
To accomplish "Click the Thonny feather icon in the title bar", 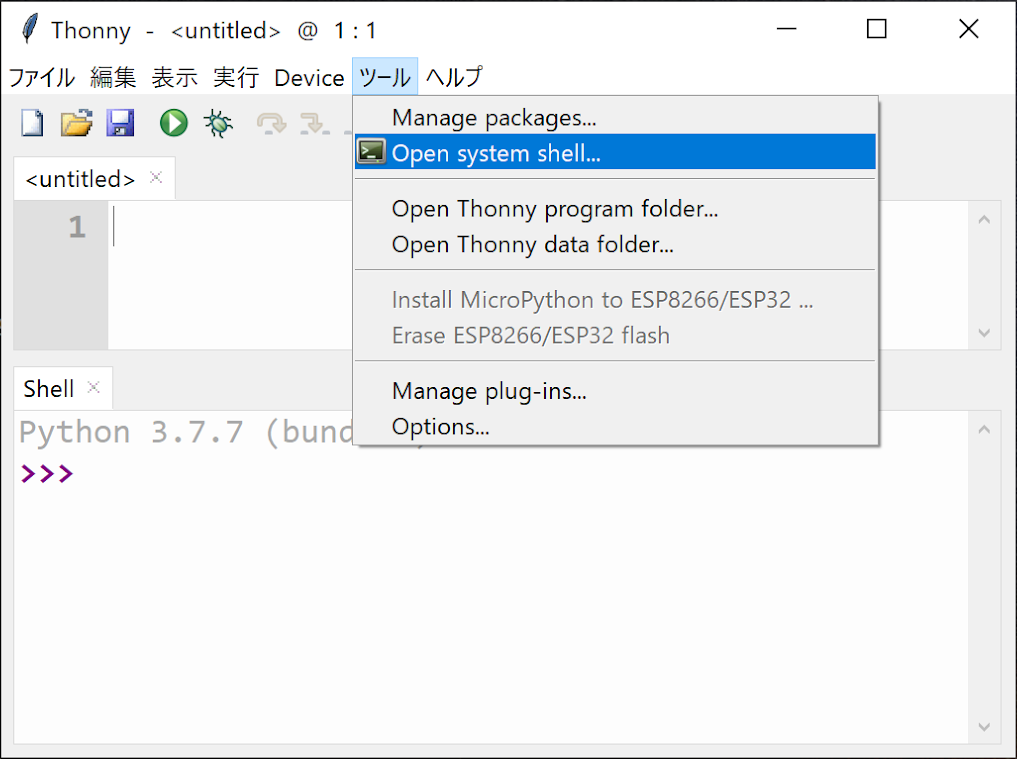I will coord(29,29).
